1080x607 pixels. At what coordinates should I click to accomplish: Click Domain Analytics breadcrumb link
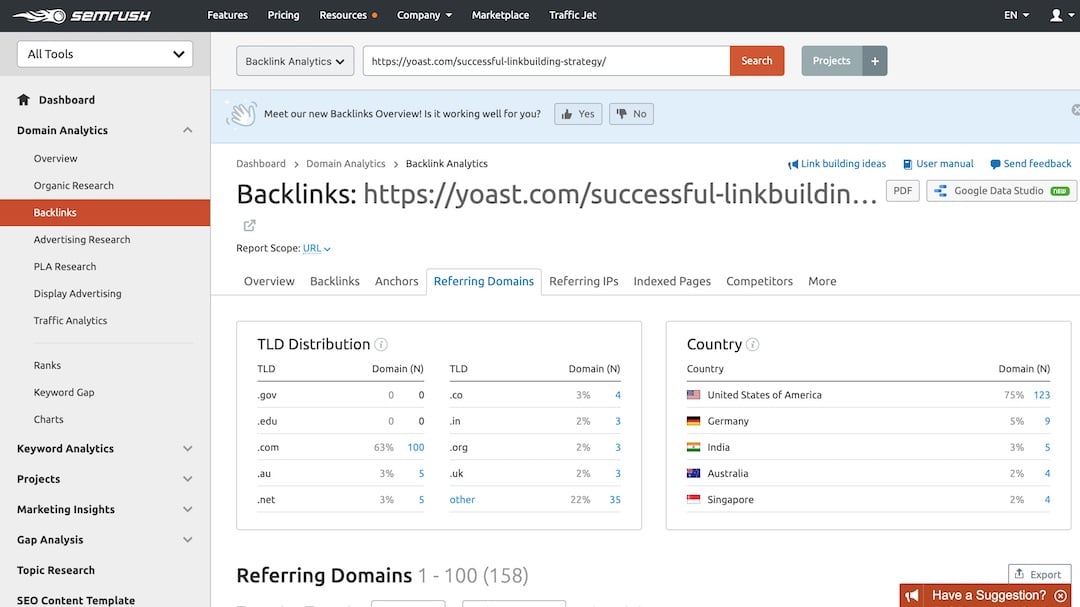pos(346,164)
